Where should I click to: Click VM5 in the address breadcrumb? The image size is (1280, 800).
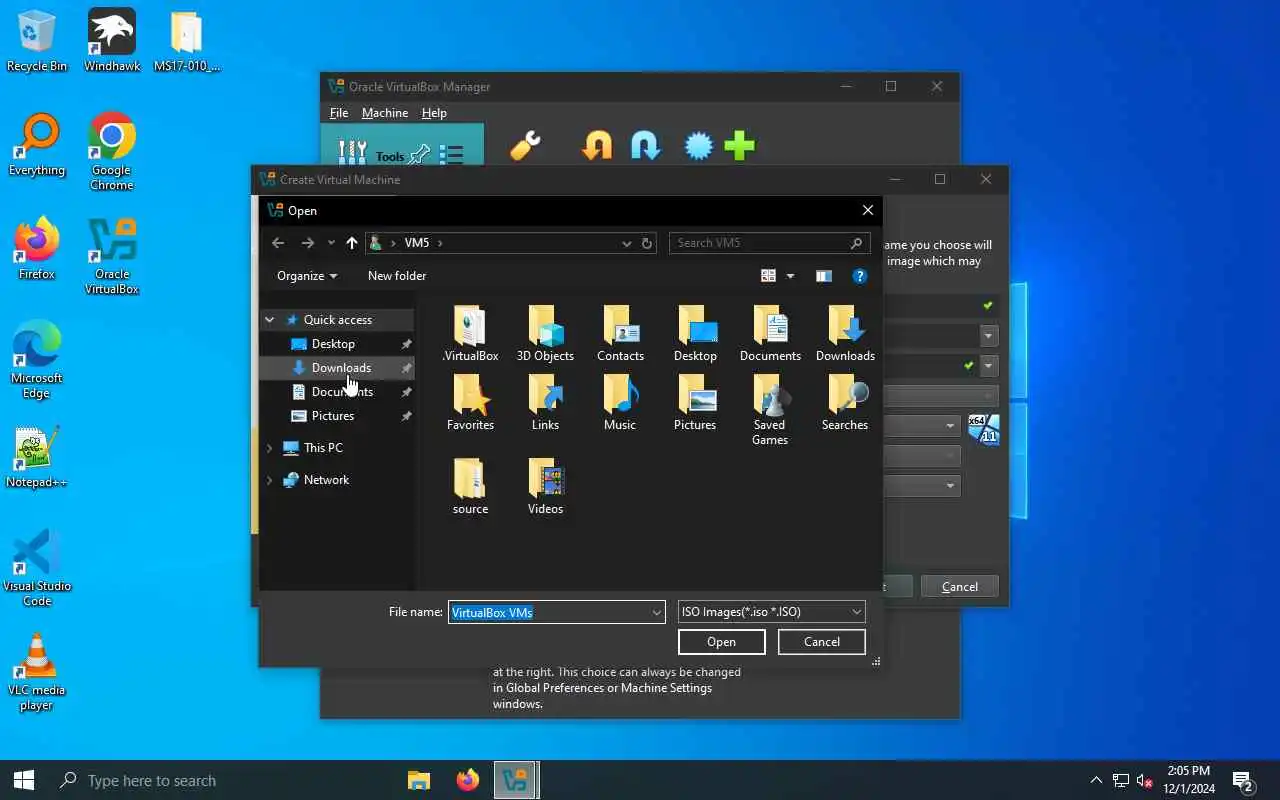pos(417,243)
